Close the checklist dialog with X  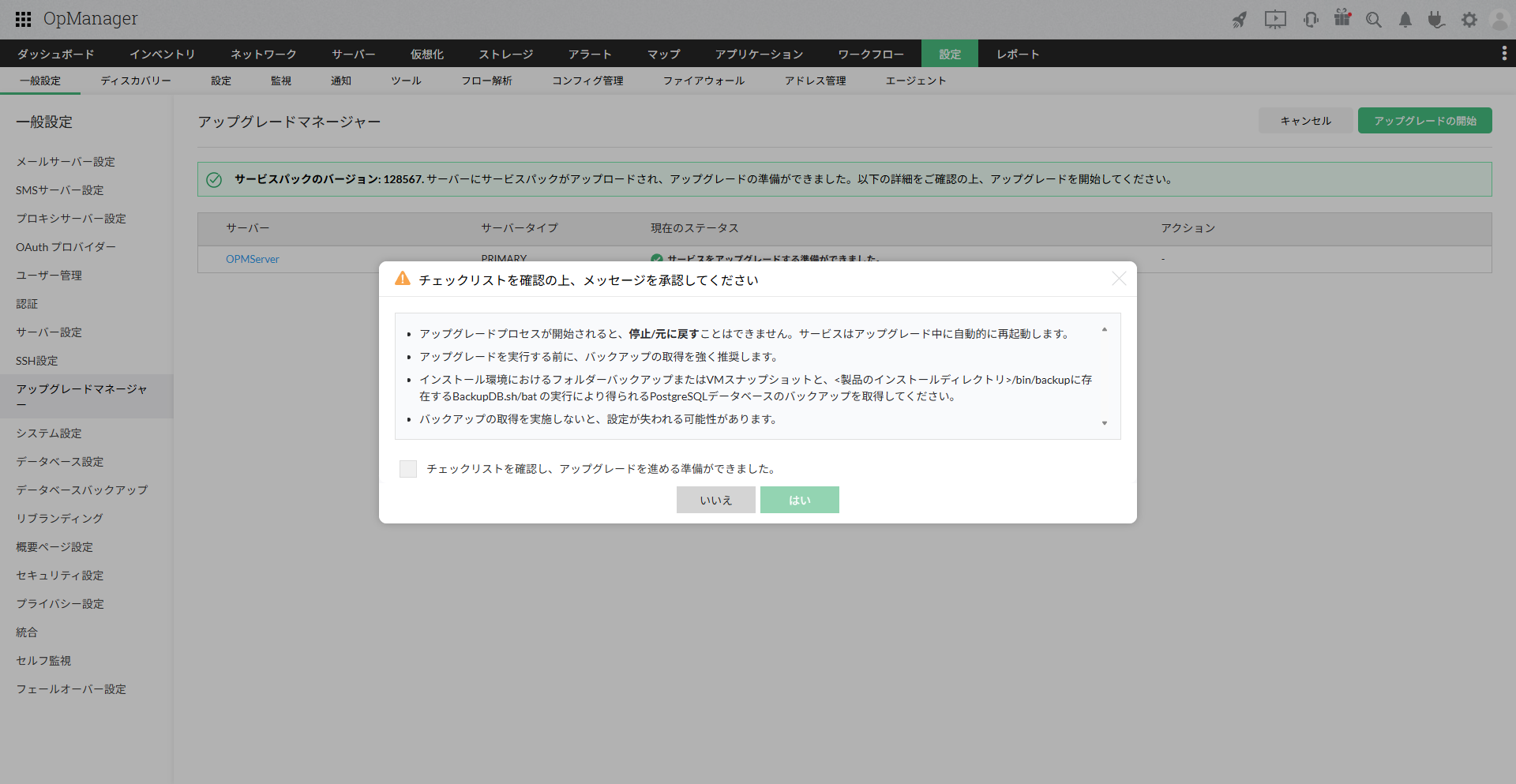1119,279
